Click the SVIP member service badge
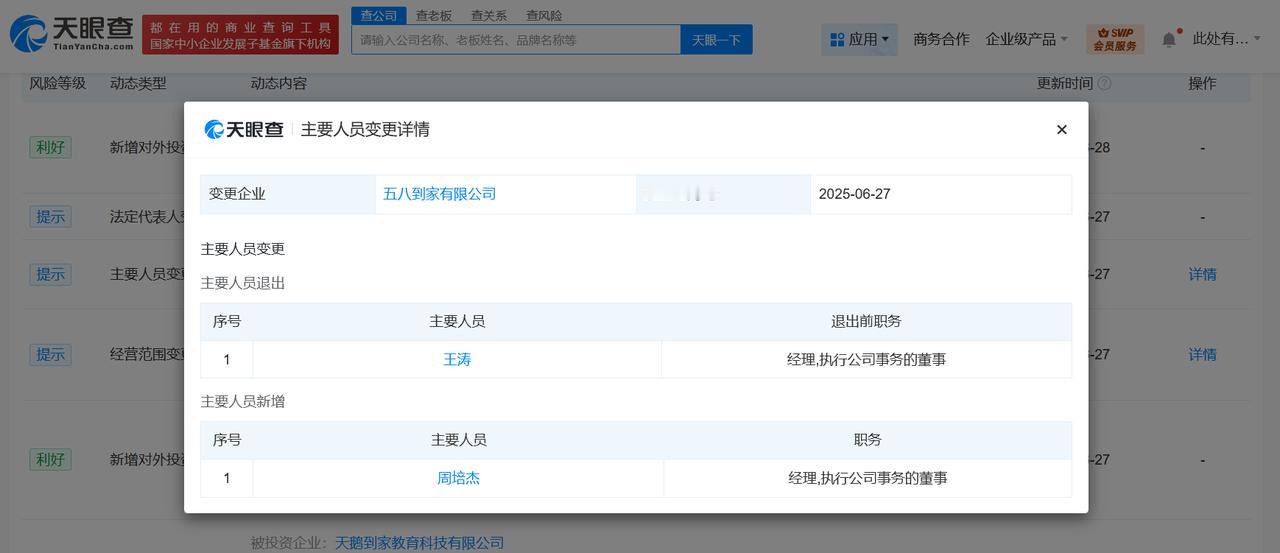Viewport: 1280px width, 553px height. [1114, 39]
